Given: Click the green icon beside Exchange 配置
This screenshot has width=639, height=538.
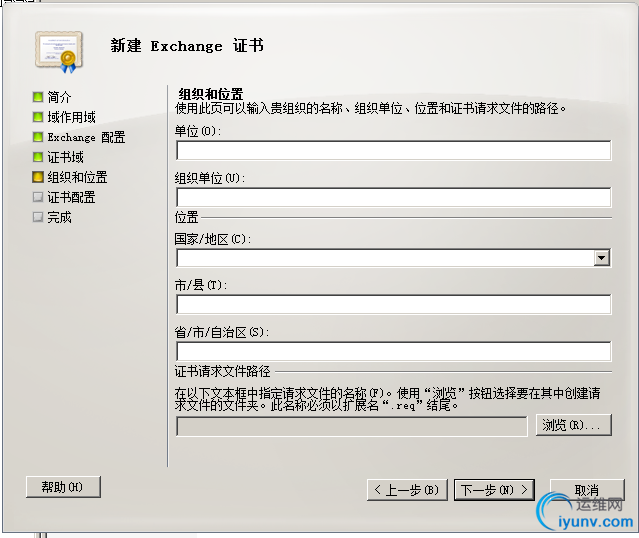Looking at the screenshot, I should coord(37,137).
